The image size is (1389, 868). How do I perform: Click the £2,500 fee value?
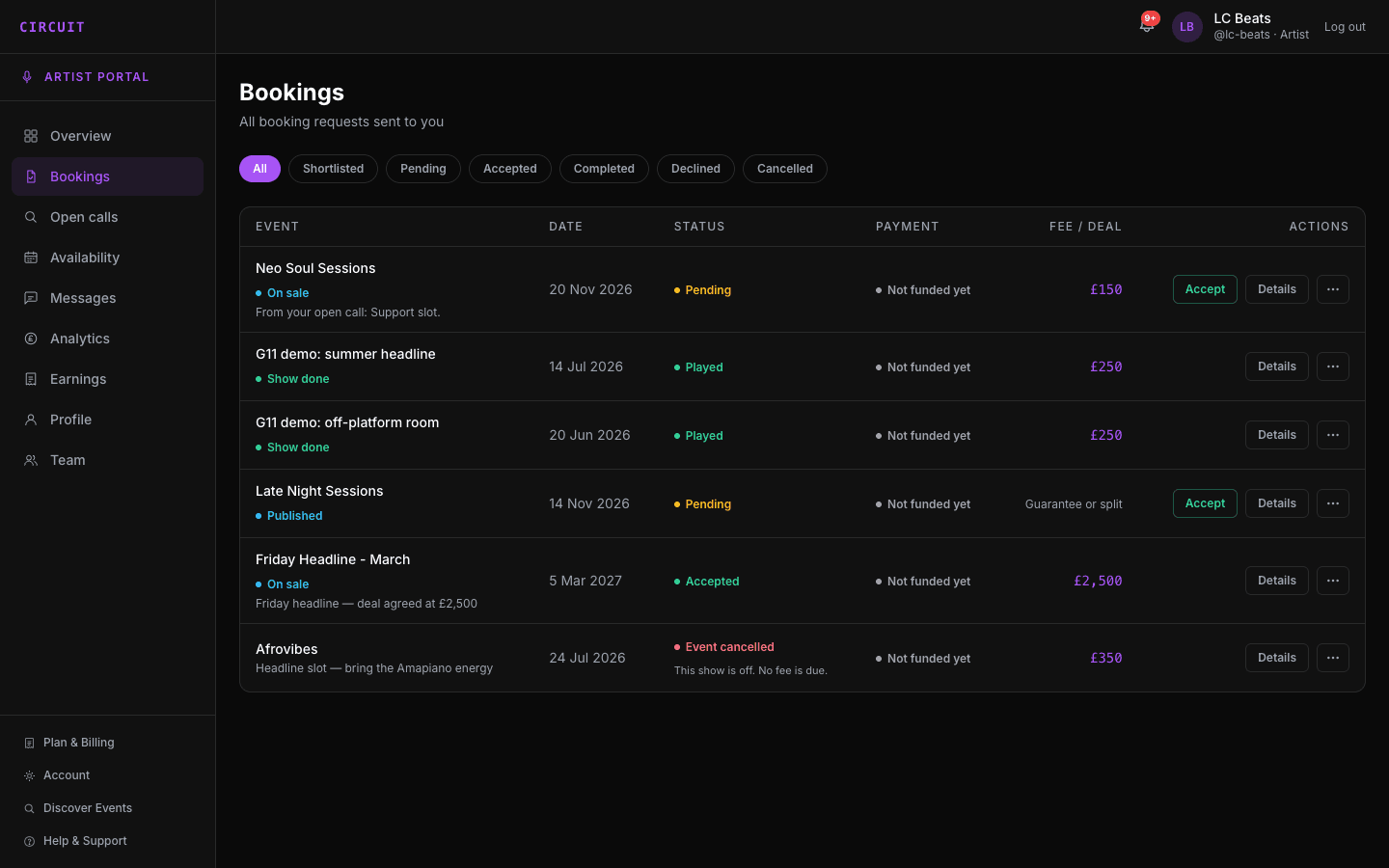click(x=1098, y=581)
